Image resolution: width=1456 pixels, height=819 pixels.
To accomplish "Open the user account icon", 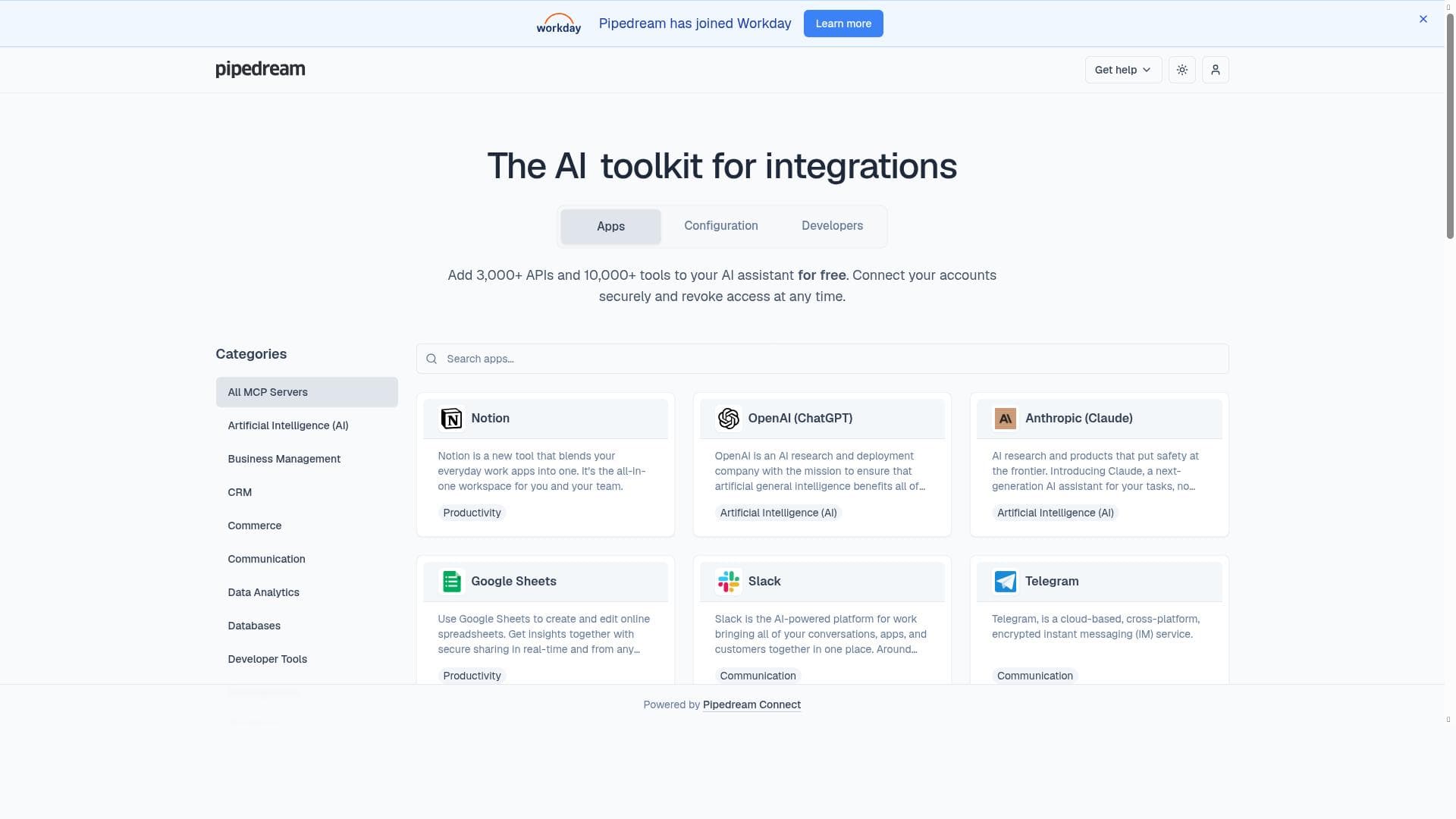I will point(1216,70).
